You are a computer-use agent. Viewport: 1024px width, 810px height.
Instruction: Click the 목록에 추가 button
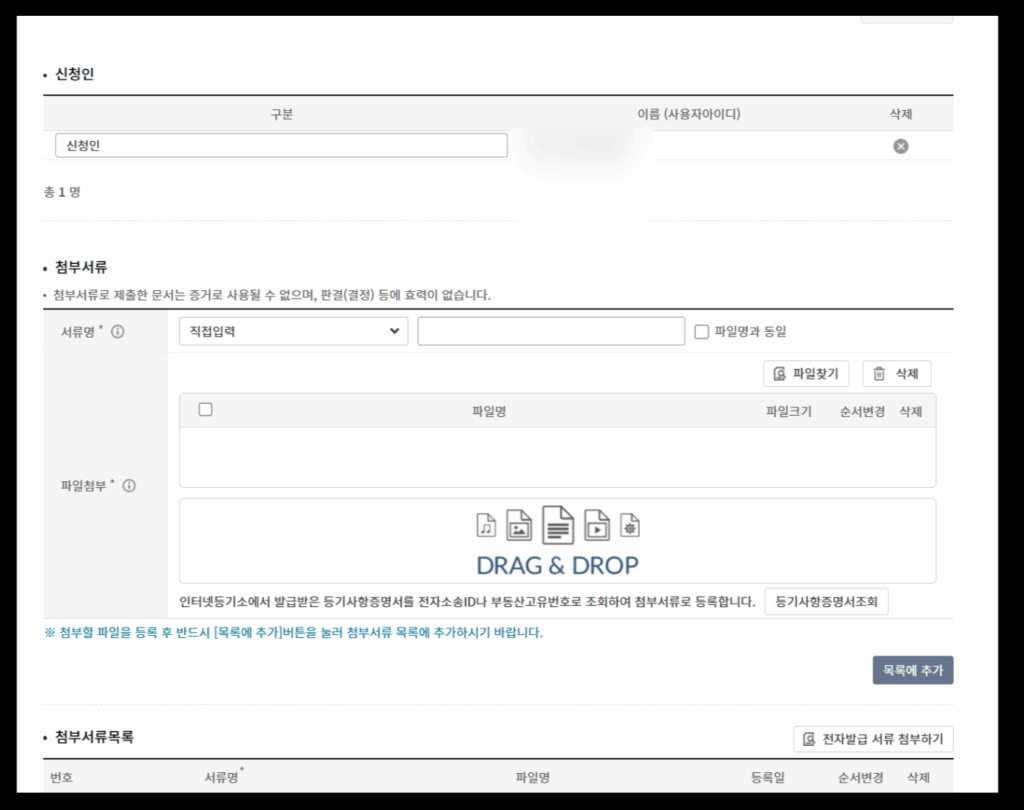(912, 670)
